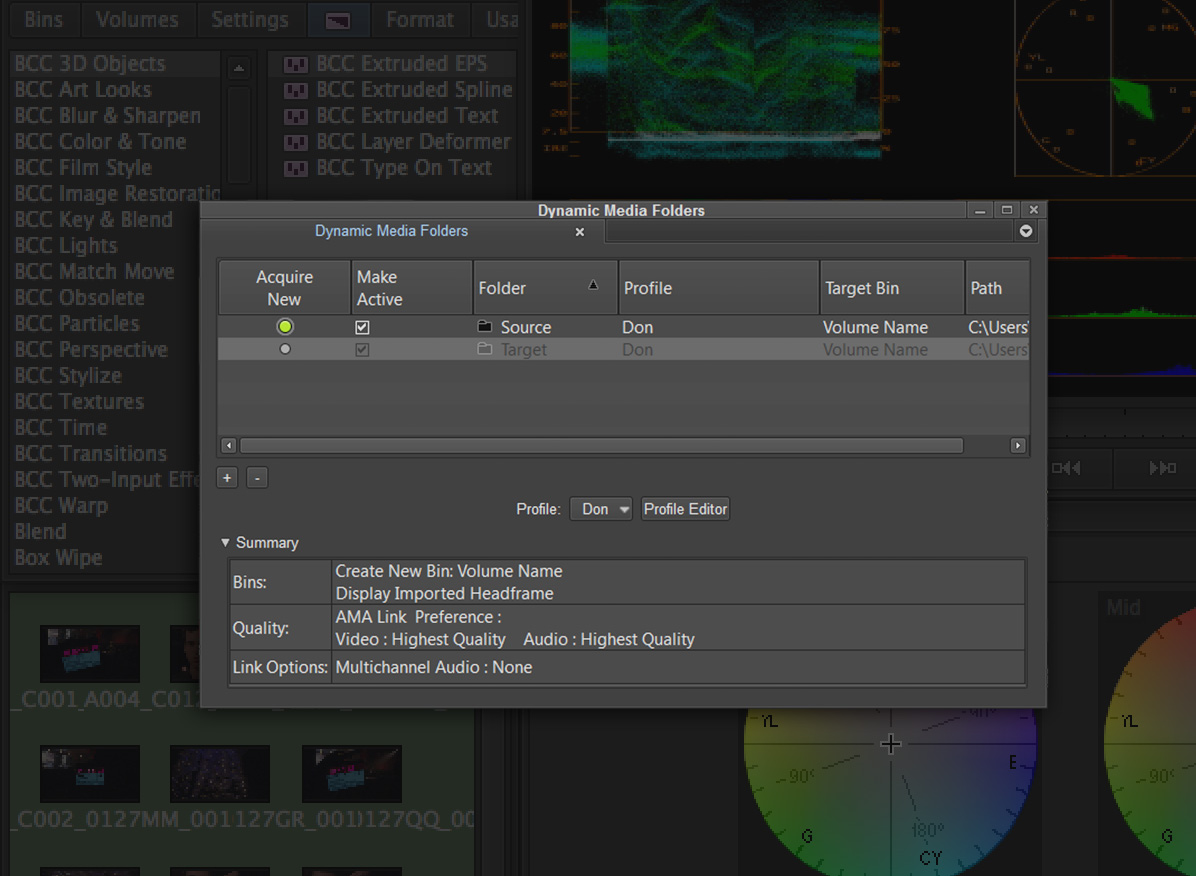Viewport: 1196px width, 876px height.
Task: Select the 127QQ clip thumbnail
Action: pyautogui.click(x=352, y=774)
